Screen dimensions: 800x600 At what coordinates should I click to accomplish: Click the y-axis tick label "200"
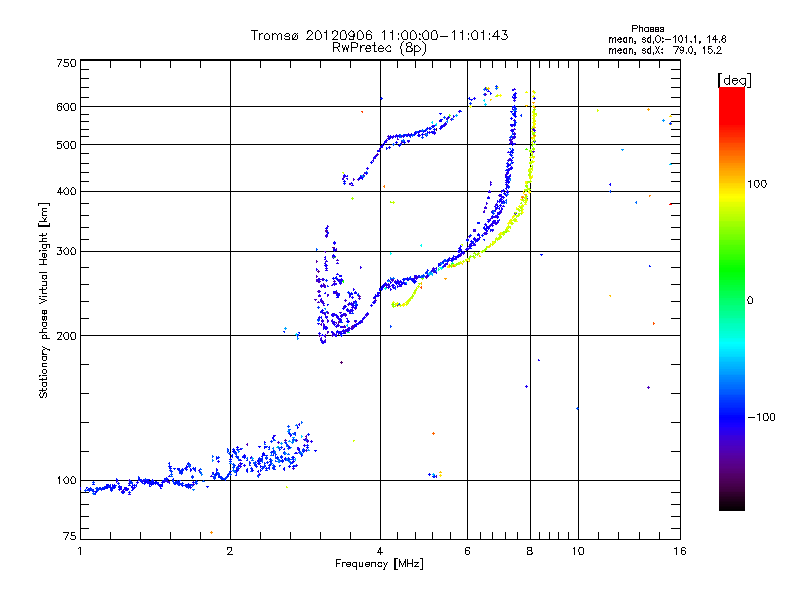[66, 336]
